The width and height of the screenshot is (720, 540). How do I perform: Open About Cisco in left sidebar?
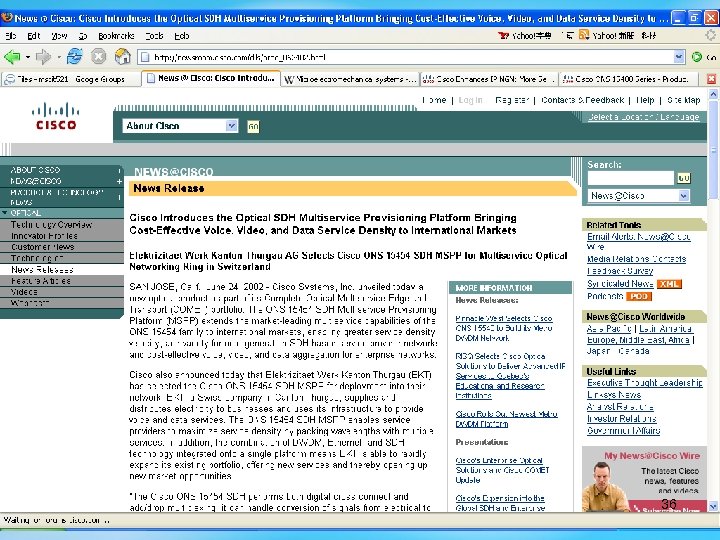(x=36, y=170)
